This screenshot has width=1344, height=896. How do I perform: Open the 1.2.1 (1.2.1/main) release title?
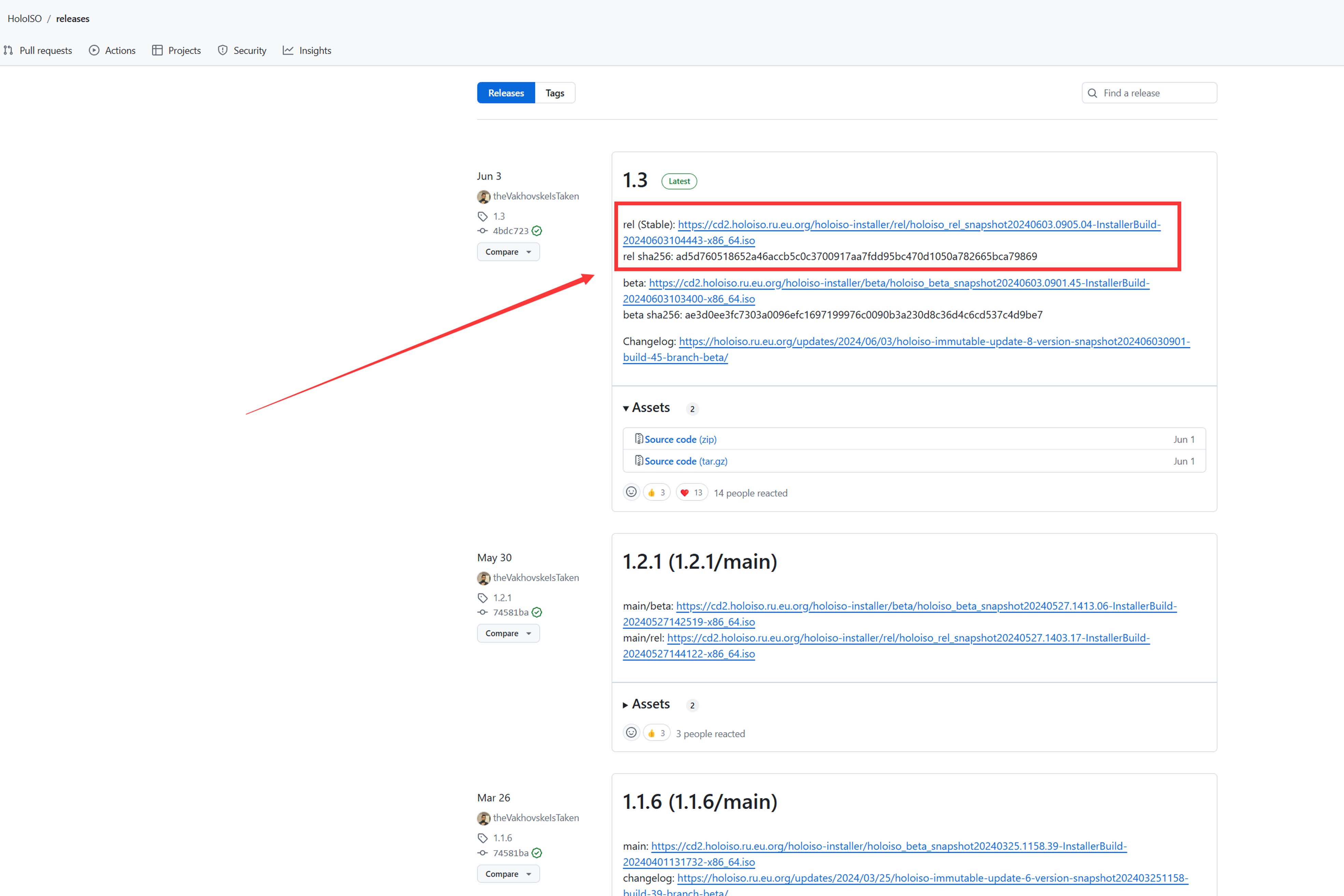click(x=700, y=562)
